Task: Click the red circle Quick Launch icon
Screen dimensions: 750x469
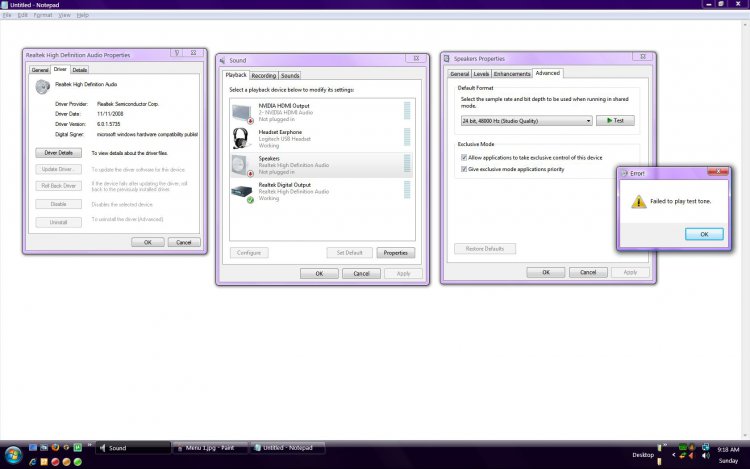Action: 55,462
